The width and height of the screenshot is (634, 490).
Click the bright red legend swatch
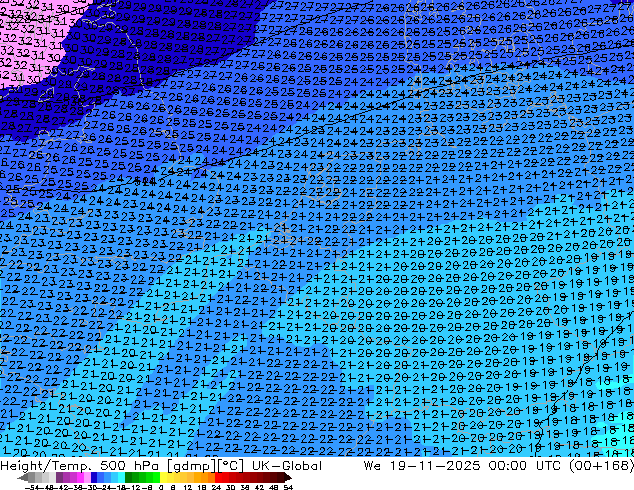point(218,478)
